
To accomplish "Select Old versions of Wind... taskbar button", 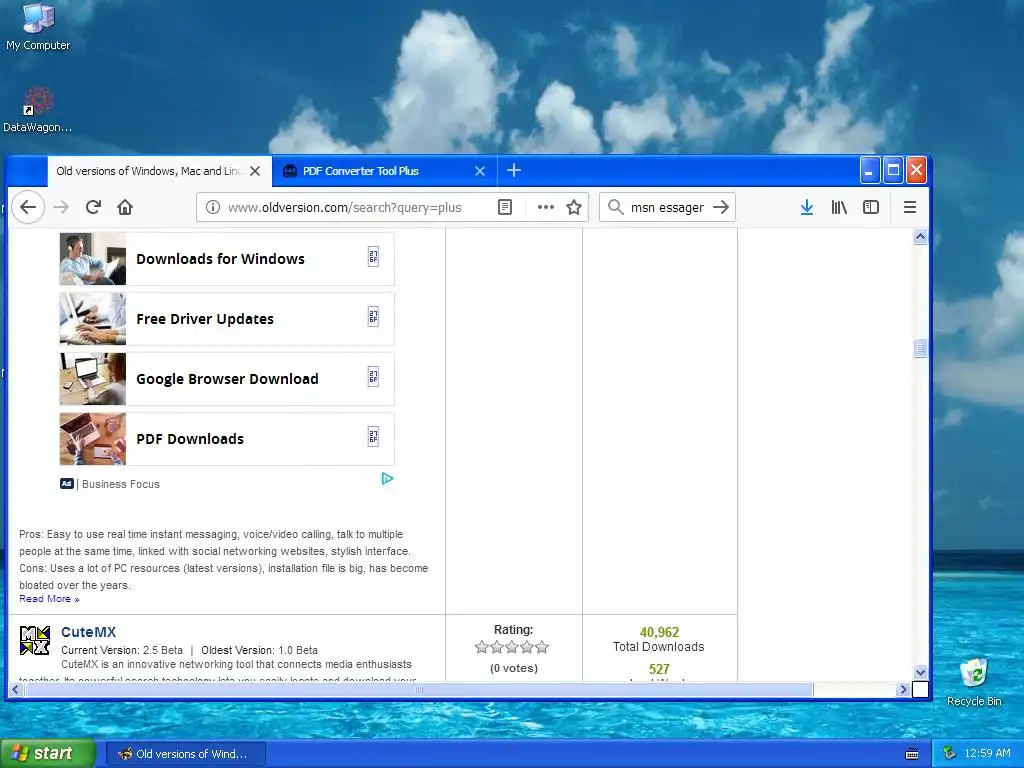I will 185,754.
